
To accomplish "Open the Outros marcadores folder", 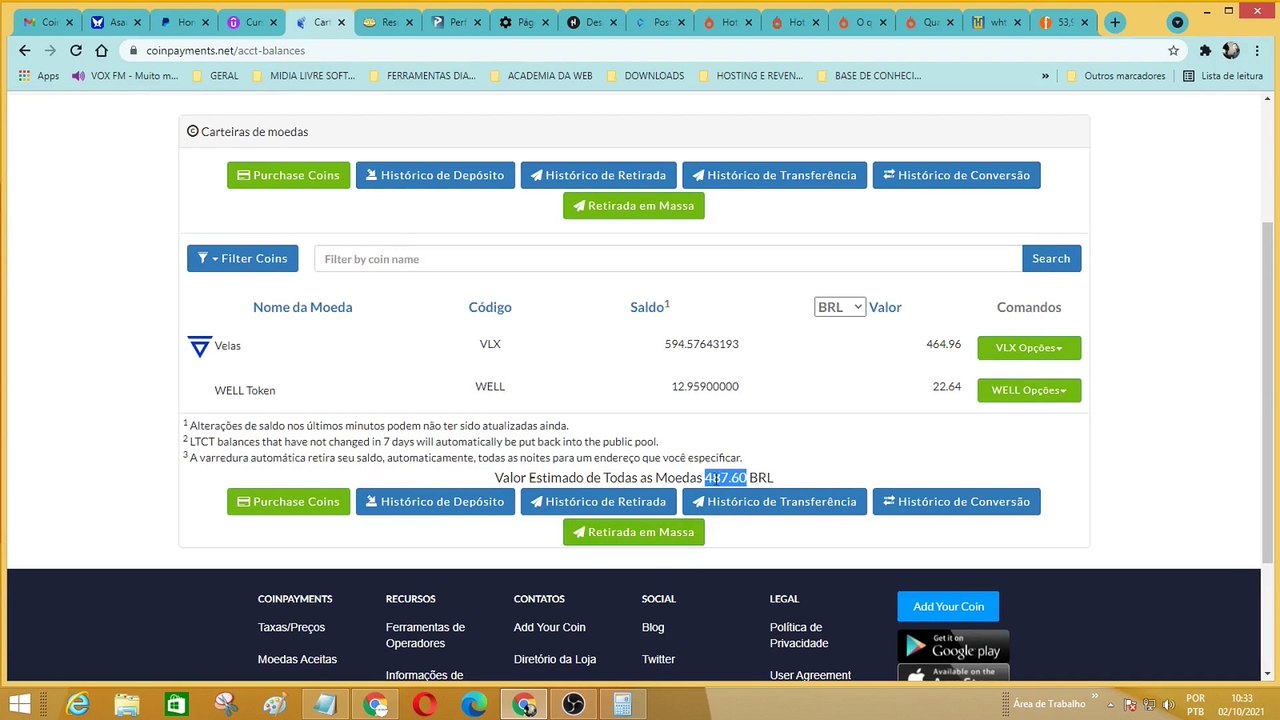I will coord(1115,75).
